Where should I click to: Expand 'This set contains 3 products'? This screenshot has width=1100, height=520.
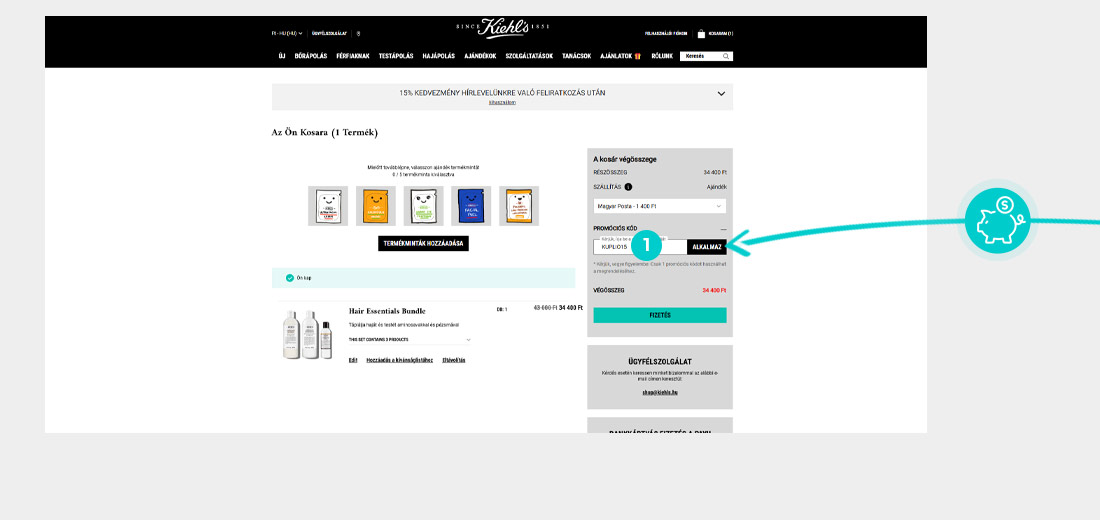pos(410,340)
